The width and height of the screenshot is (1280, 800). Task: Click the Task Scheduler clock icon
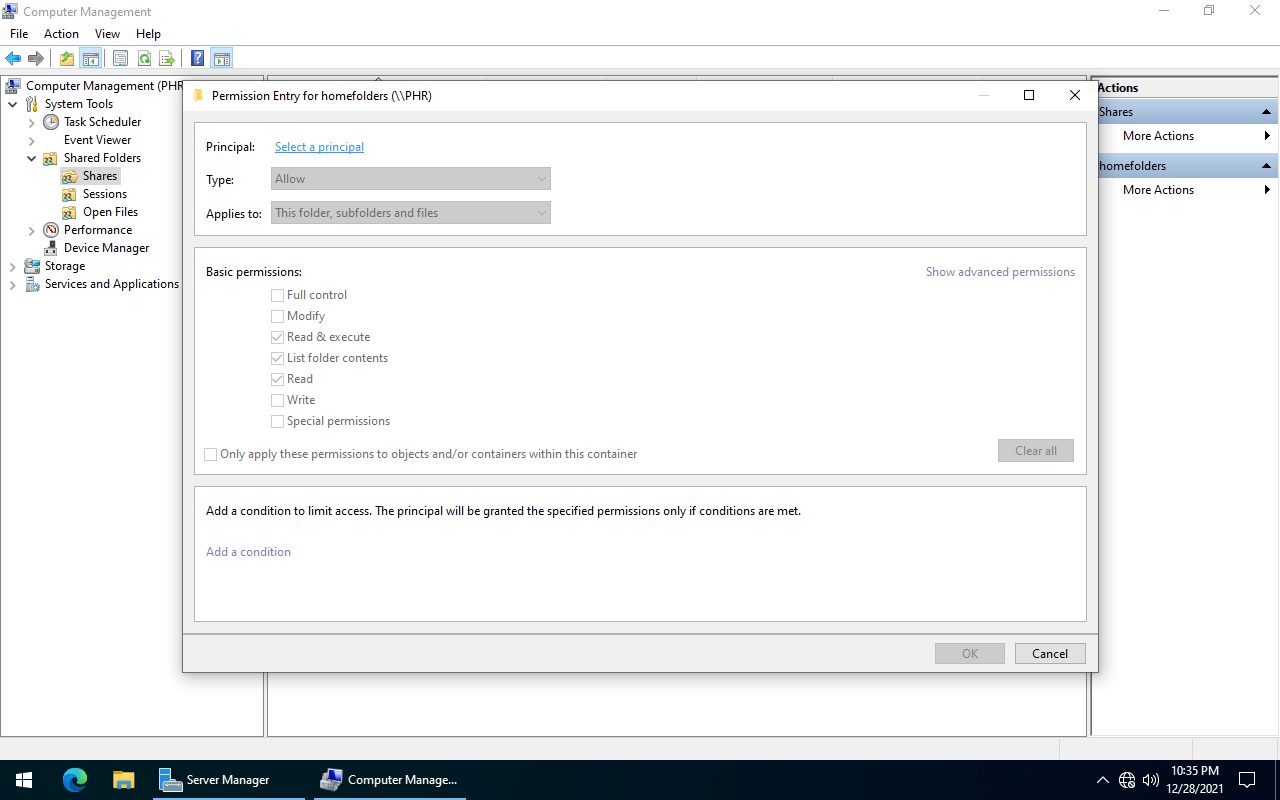pyautogui.click(x=51, y=122)
